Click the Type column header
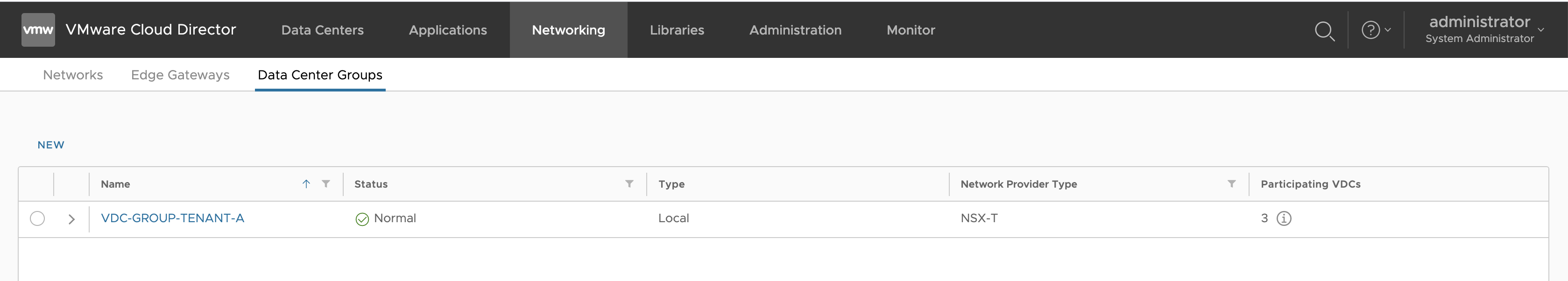1568x281 pixels. (x=671, y=184)
